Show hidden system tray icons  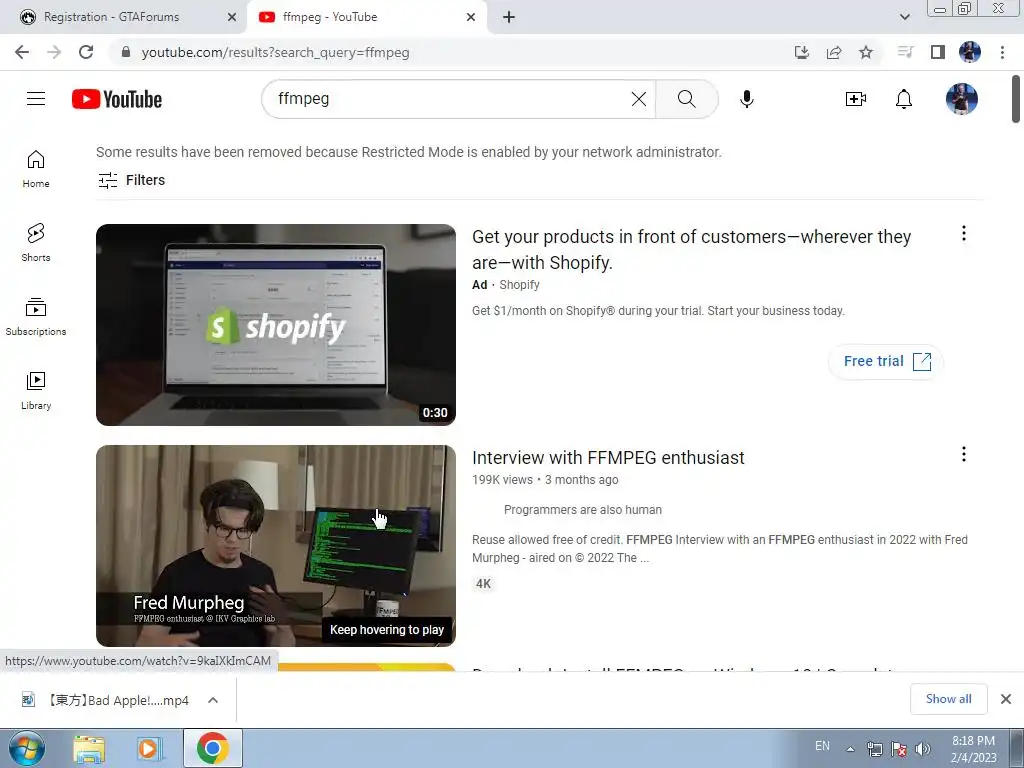(x=850, y=749)
